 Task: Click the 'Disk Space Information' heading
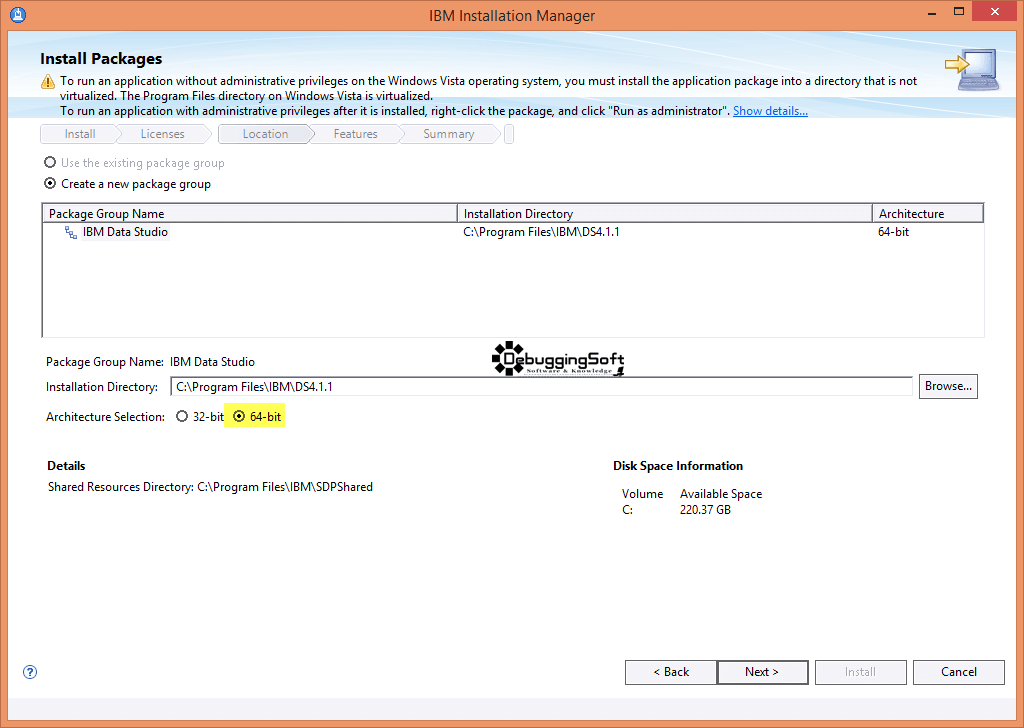(x=678, y=466)
